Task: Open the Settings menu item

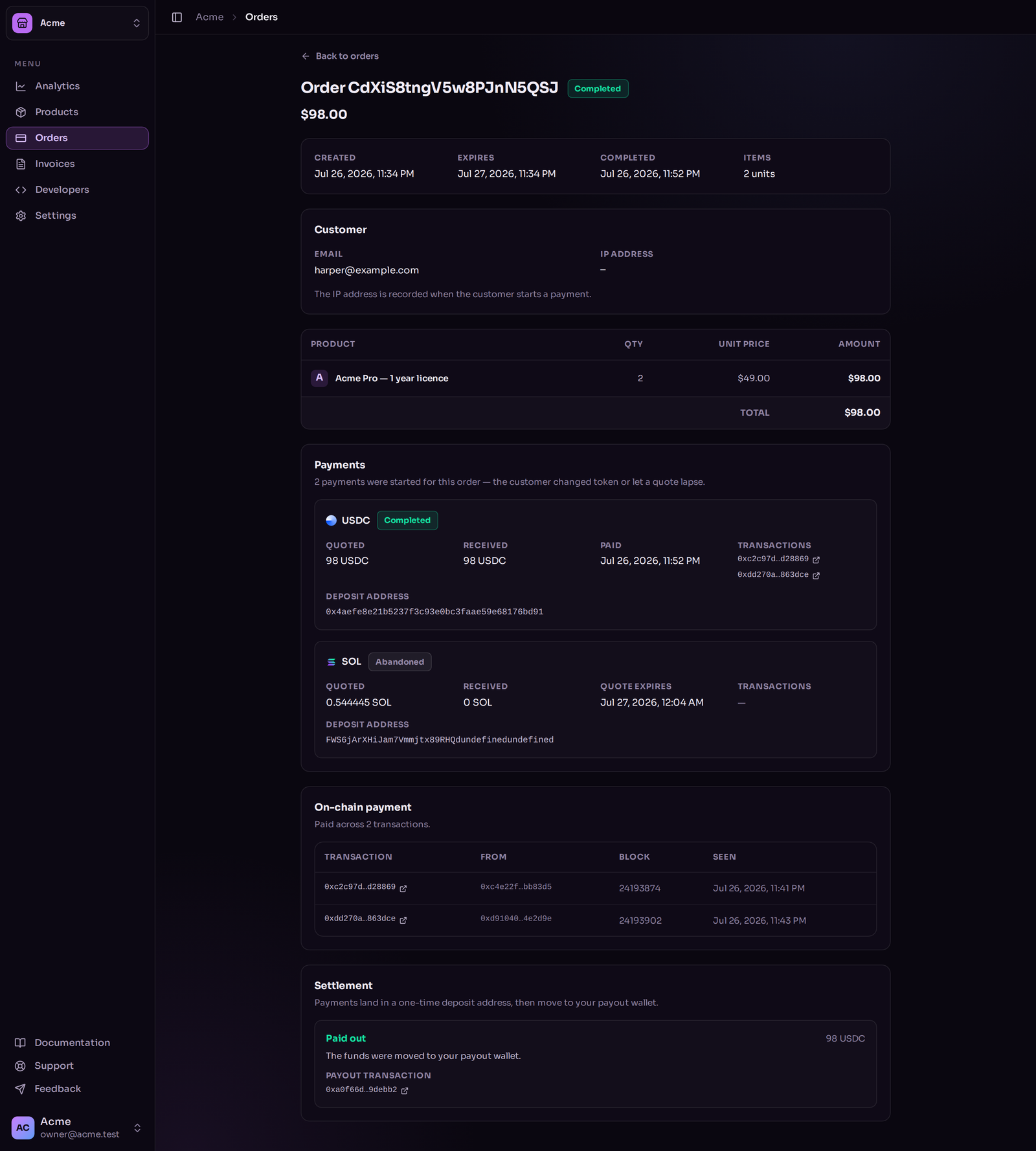Action: point(77,216)
